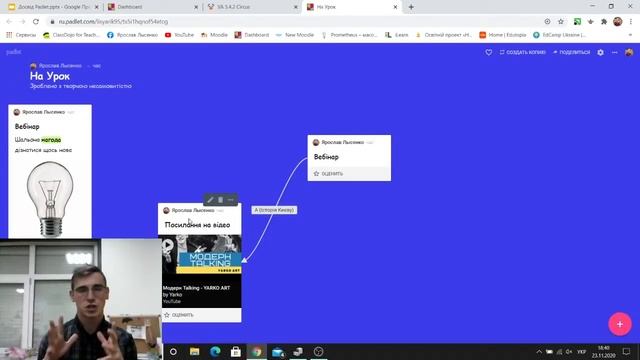Viewport: 640px width, 360px height.
Task: Click the address bar URL
Action: click(x=113, y=22)
